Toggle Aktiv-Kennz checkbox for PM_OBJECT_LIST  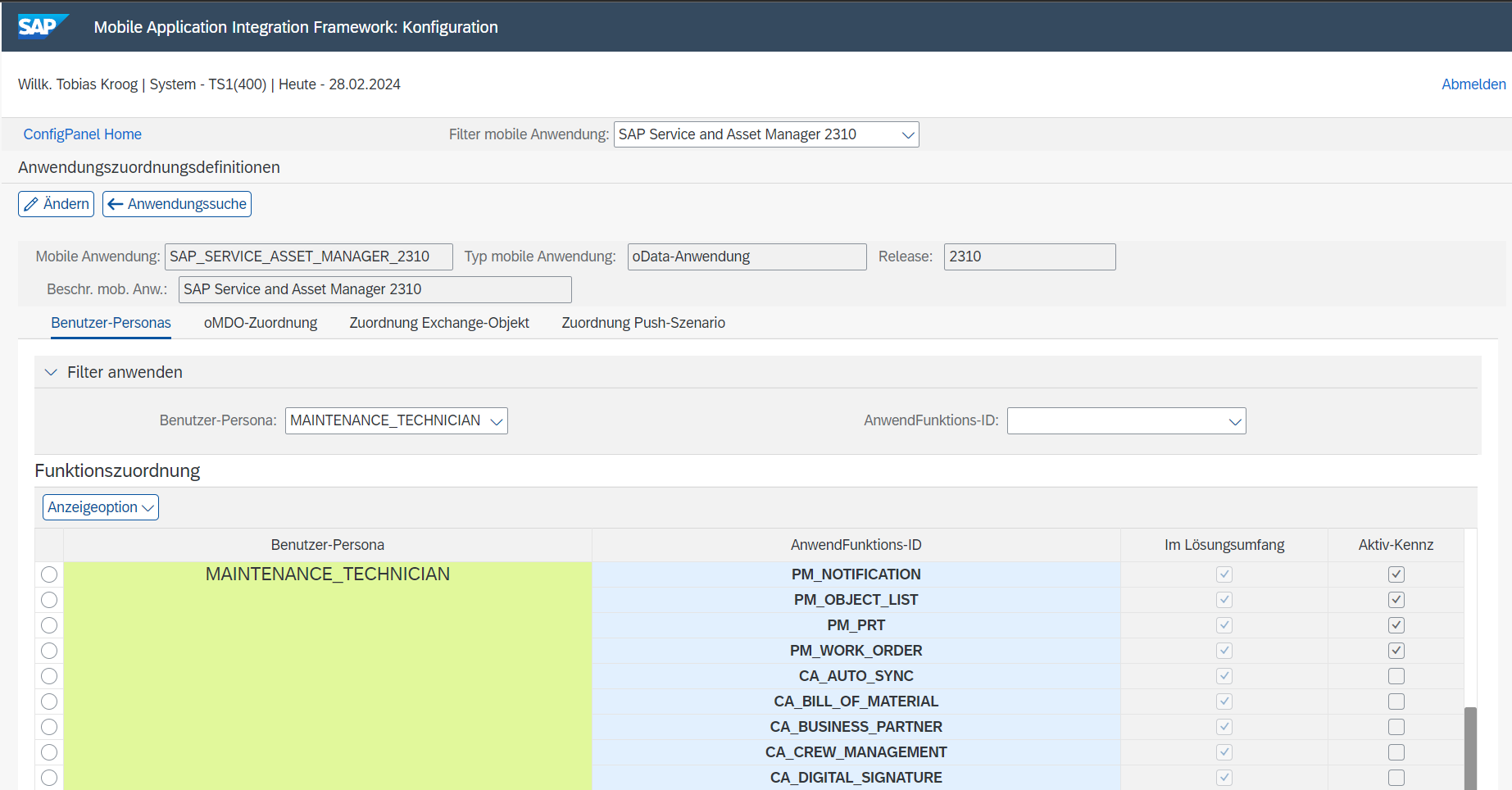coord(1396,600)
